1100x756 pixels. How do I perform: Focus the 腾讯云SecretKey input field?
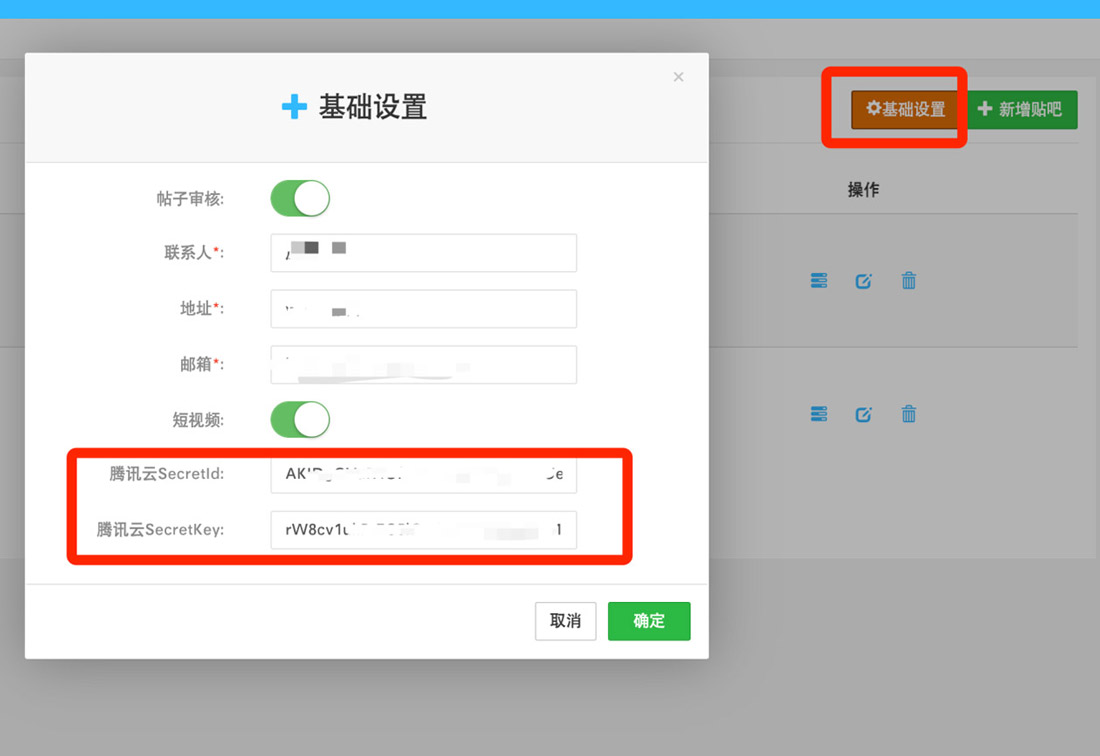(423, 530)
